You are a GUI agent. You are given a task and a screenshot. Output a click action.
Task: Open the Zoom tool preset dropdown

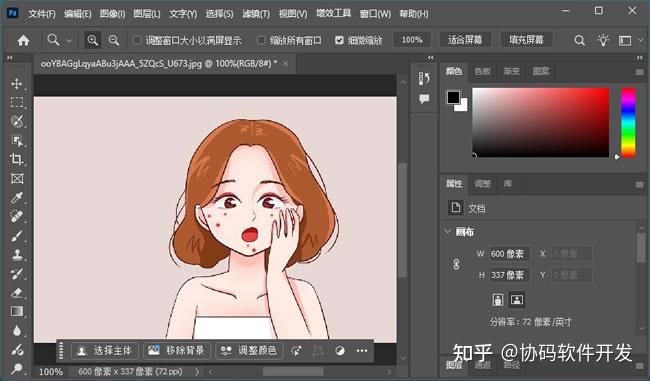coord(69,41)
